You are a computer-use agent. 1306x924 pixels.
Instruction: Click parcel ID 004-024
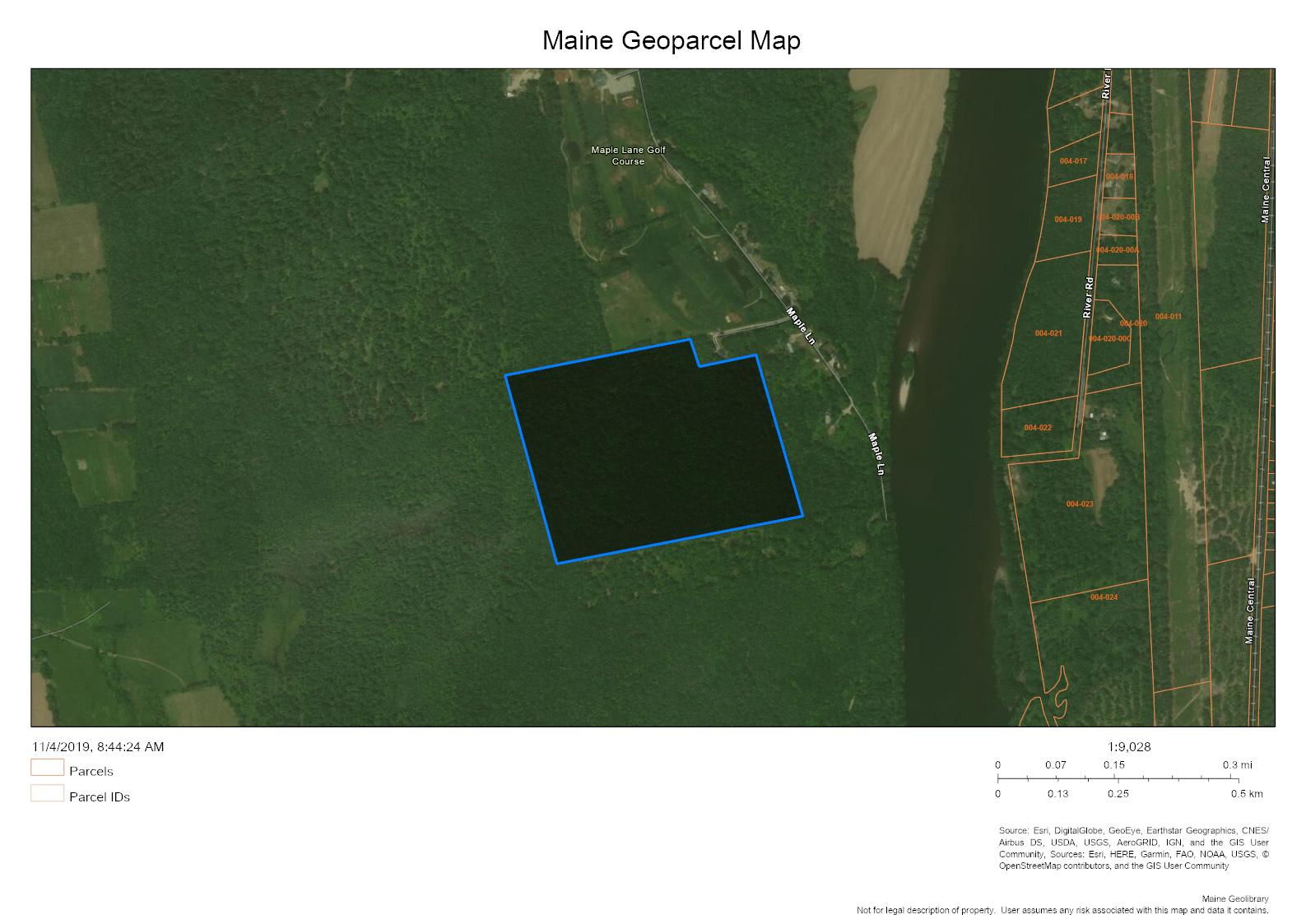coord(1104,597)
